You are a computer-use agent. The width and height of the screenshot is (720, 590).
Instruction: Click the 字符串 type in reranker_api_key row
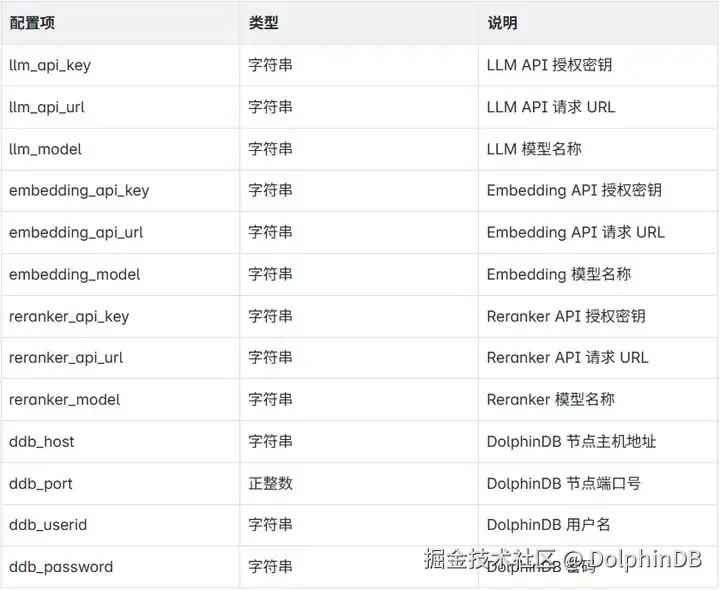pos(270,316)
